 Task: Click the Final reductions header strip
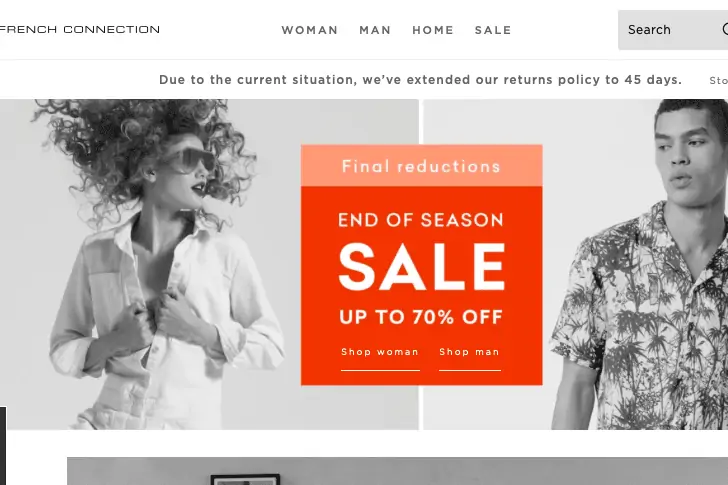pos(422,166)
